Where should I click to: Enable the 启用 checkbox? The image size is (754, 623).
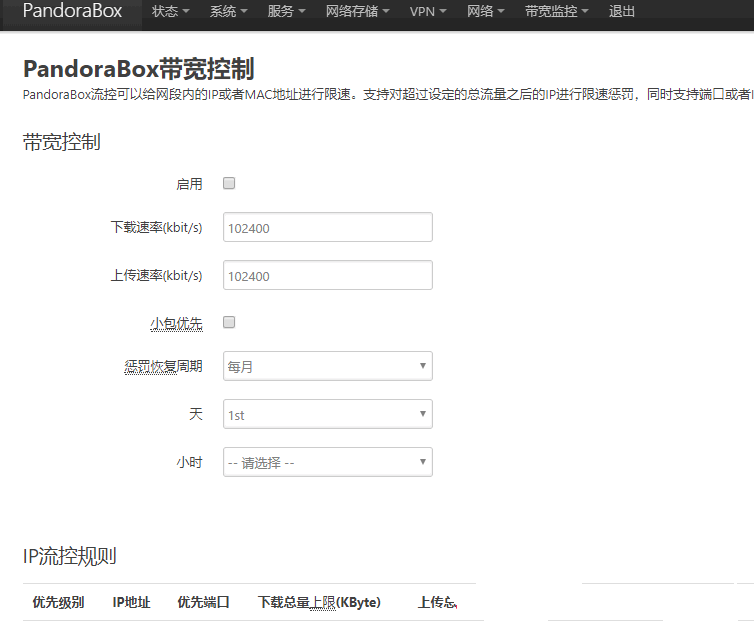coord(229,183)
